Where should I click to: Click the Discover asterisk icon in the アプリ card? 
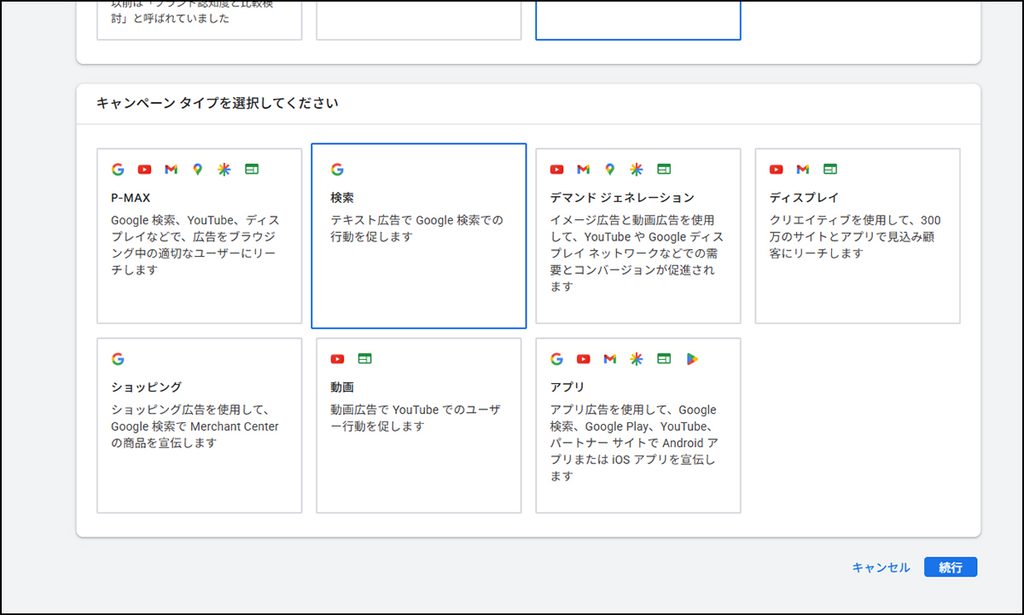click(x=636, y=358)
